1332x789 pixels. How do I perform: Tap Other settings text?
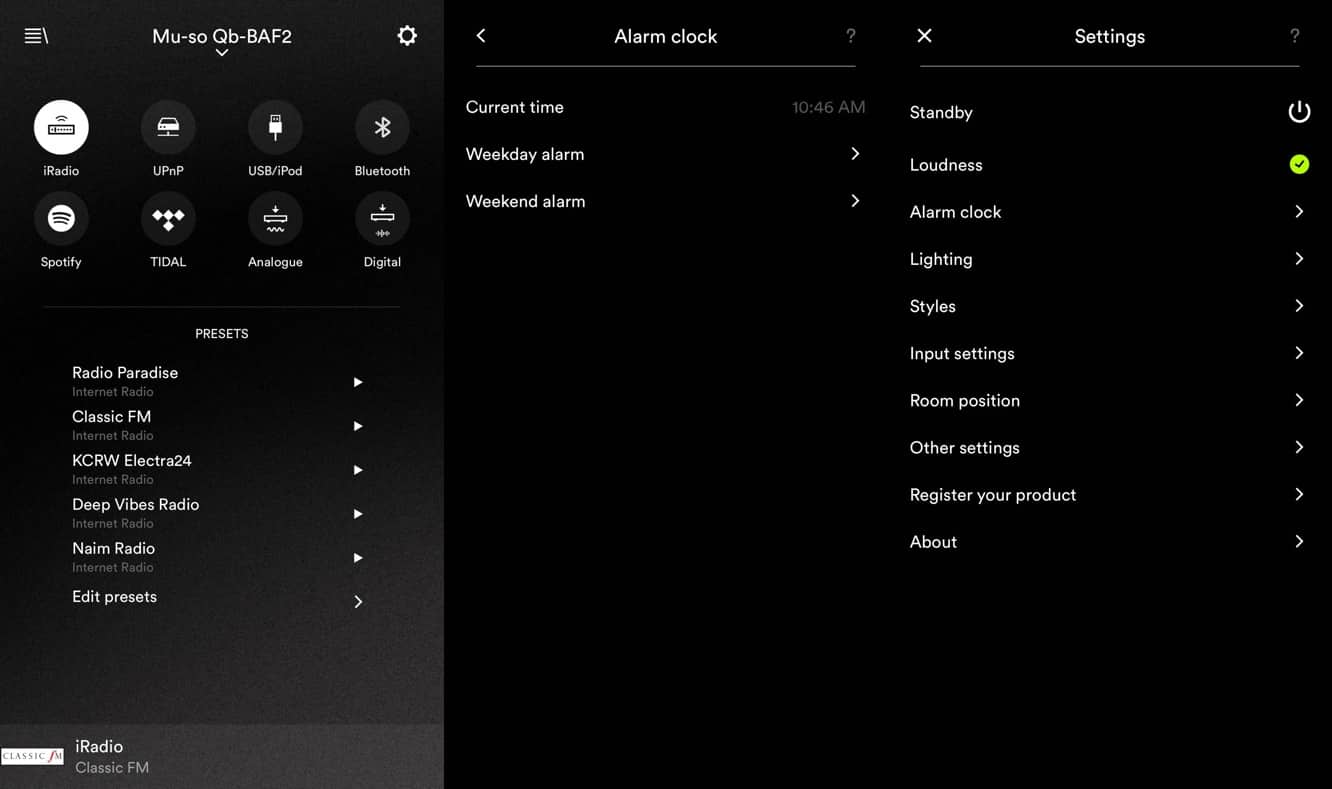coord(965,448)
